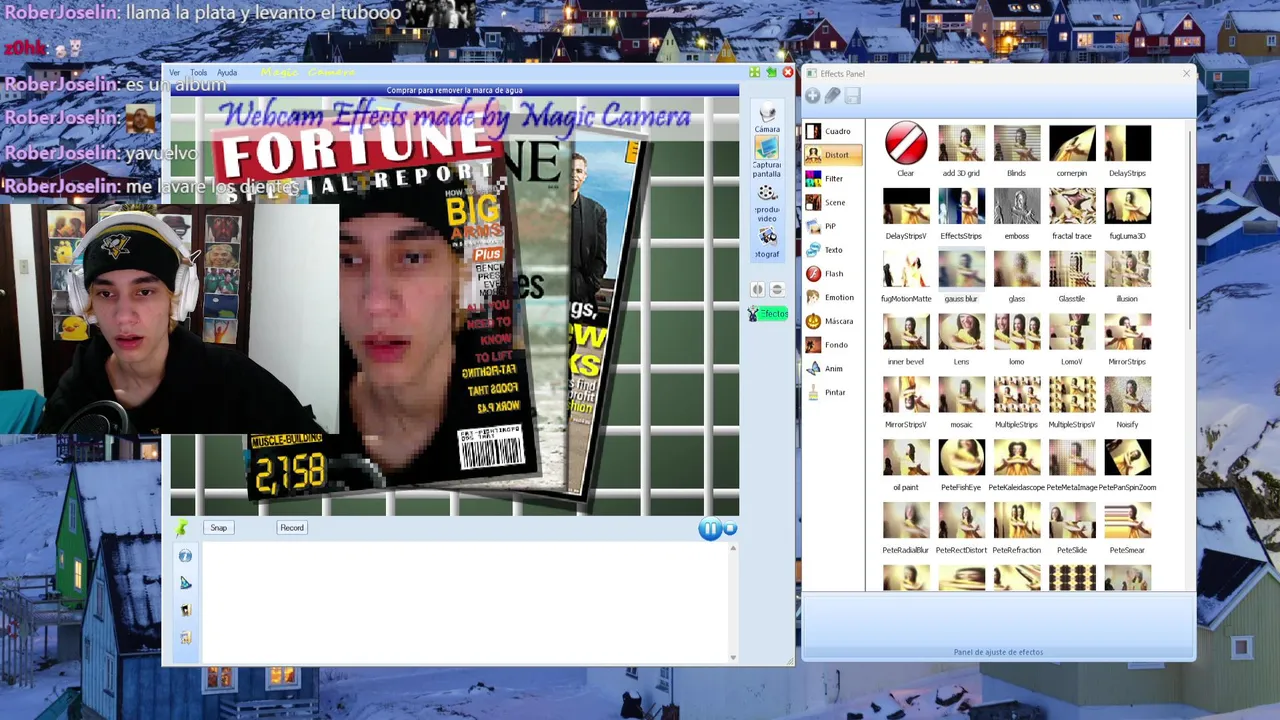The image size is (1280, 720).
Task: Apply the glass effect thumbnail
Action: (x=1016, y=270)
